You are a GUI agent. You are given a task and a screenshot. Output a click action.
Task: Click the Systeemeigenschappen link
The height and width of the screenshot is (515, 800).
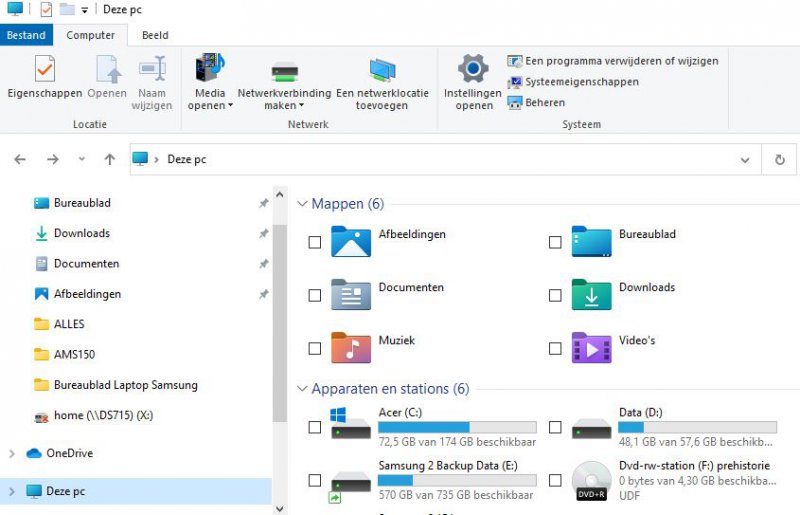tap(581, 82)
